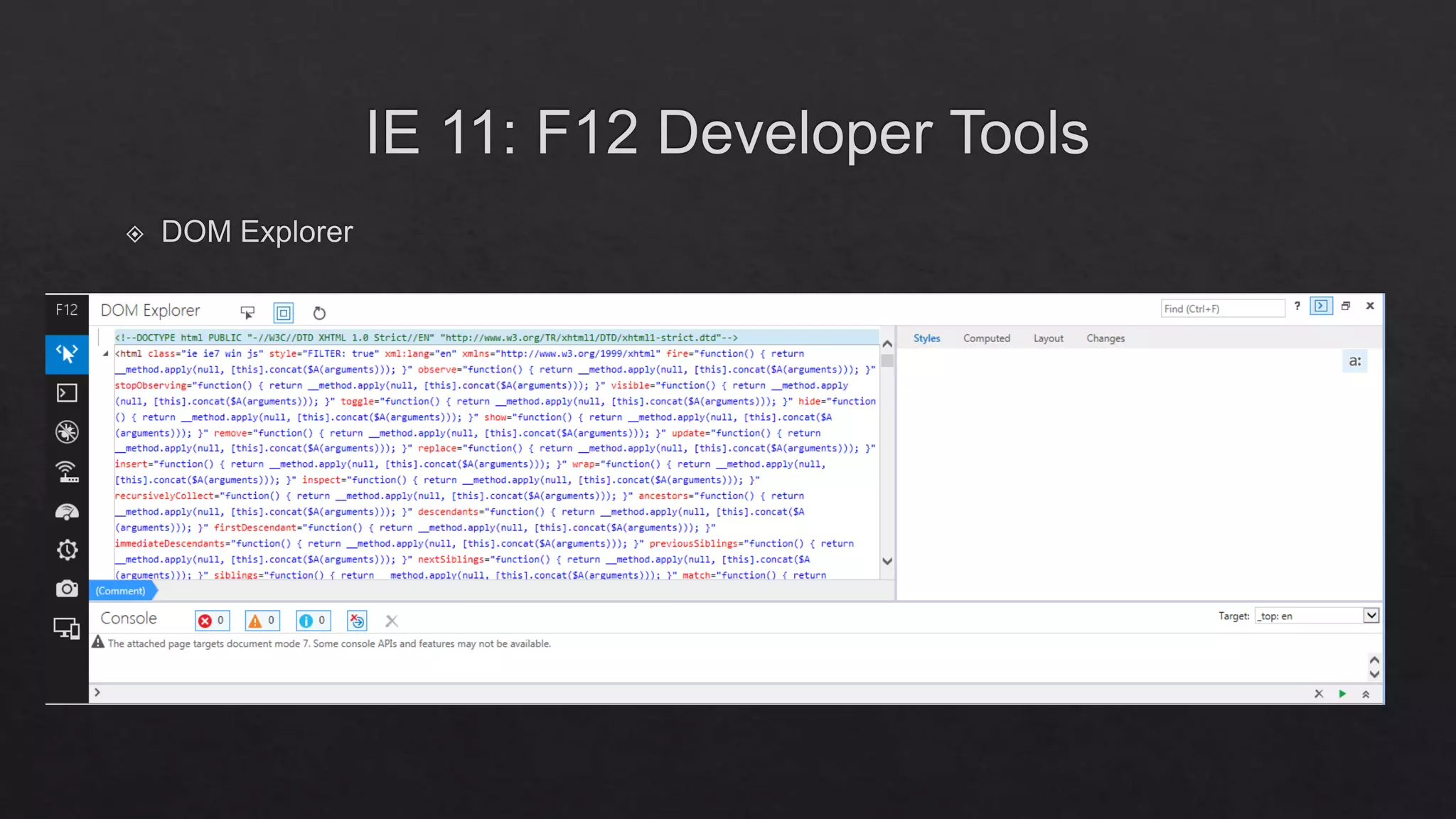The width and height of the screenshot is (1456, 819).
Task: Switch to the Styles tab
Action: (926, 338)
